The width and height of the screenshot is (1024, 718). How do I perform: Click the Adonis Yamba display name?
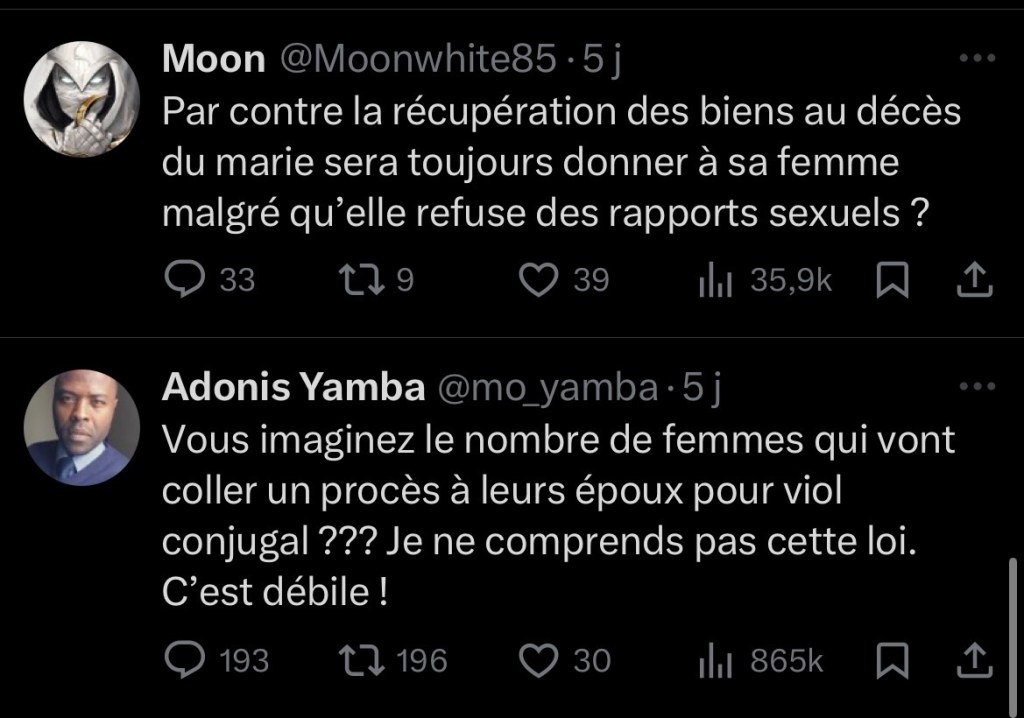(293, 389)
